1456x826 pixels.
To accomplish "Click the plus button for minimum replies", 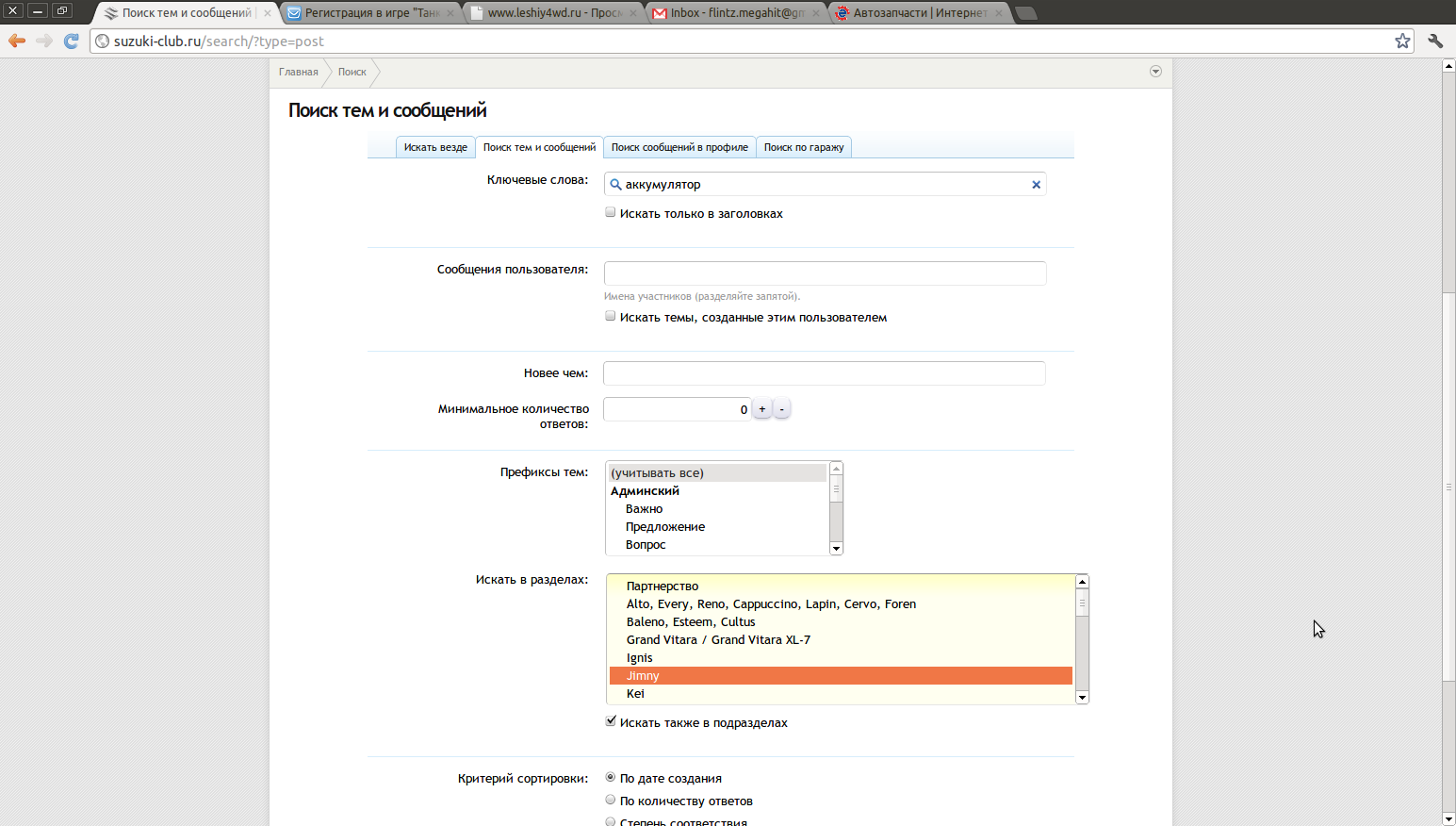I will (x=762, y=409).
